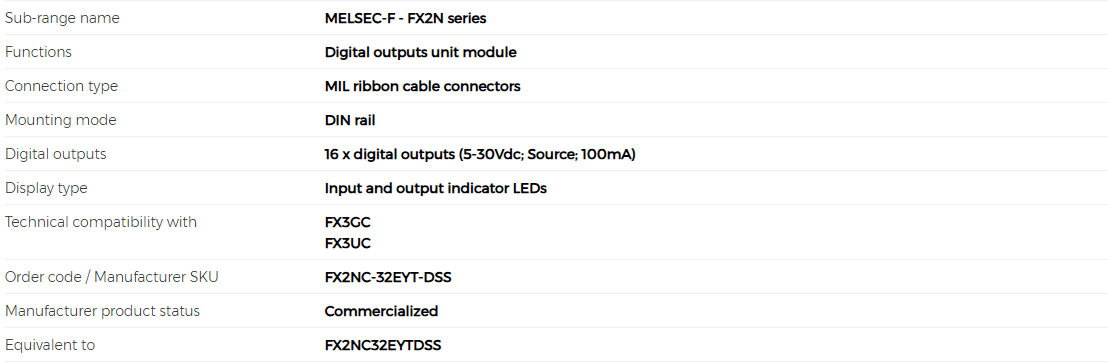Click Digital outputs unit module text
The image size is (1108, 363).
[420, 52]
